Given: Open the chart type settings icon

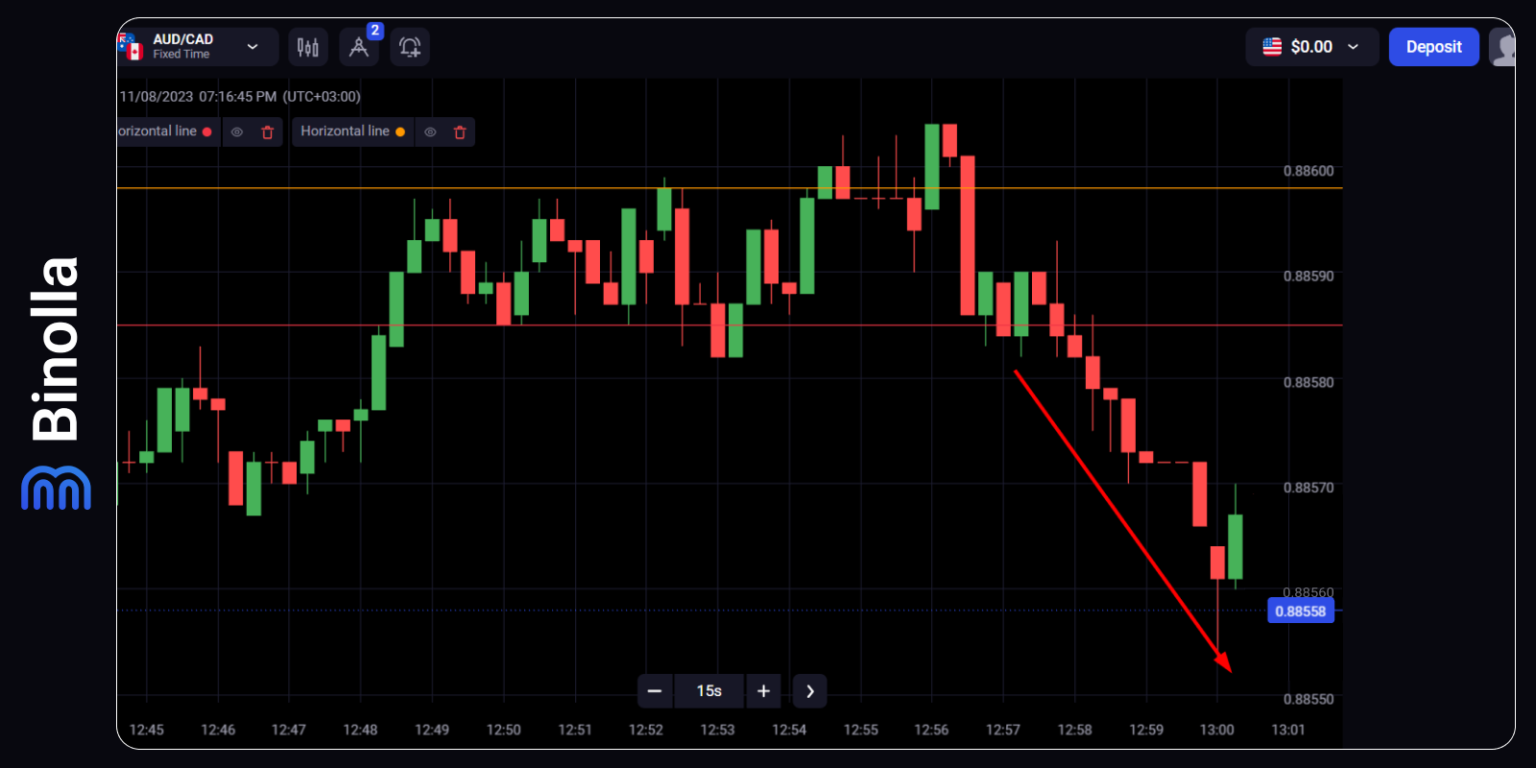Looking at the screenshot, I should [307, 46].
